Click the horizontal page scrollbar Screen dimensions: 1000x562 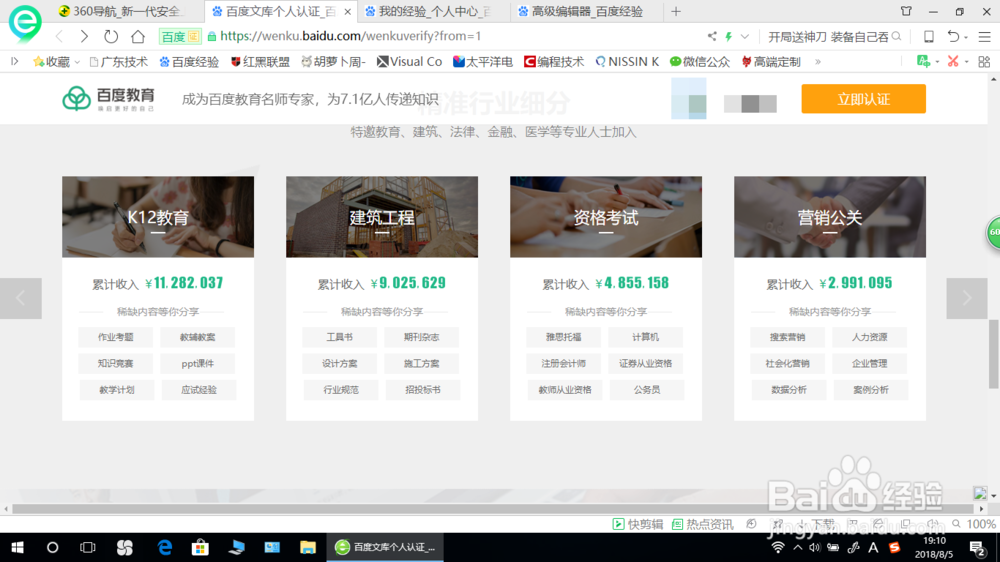click(495, 508)
